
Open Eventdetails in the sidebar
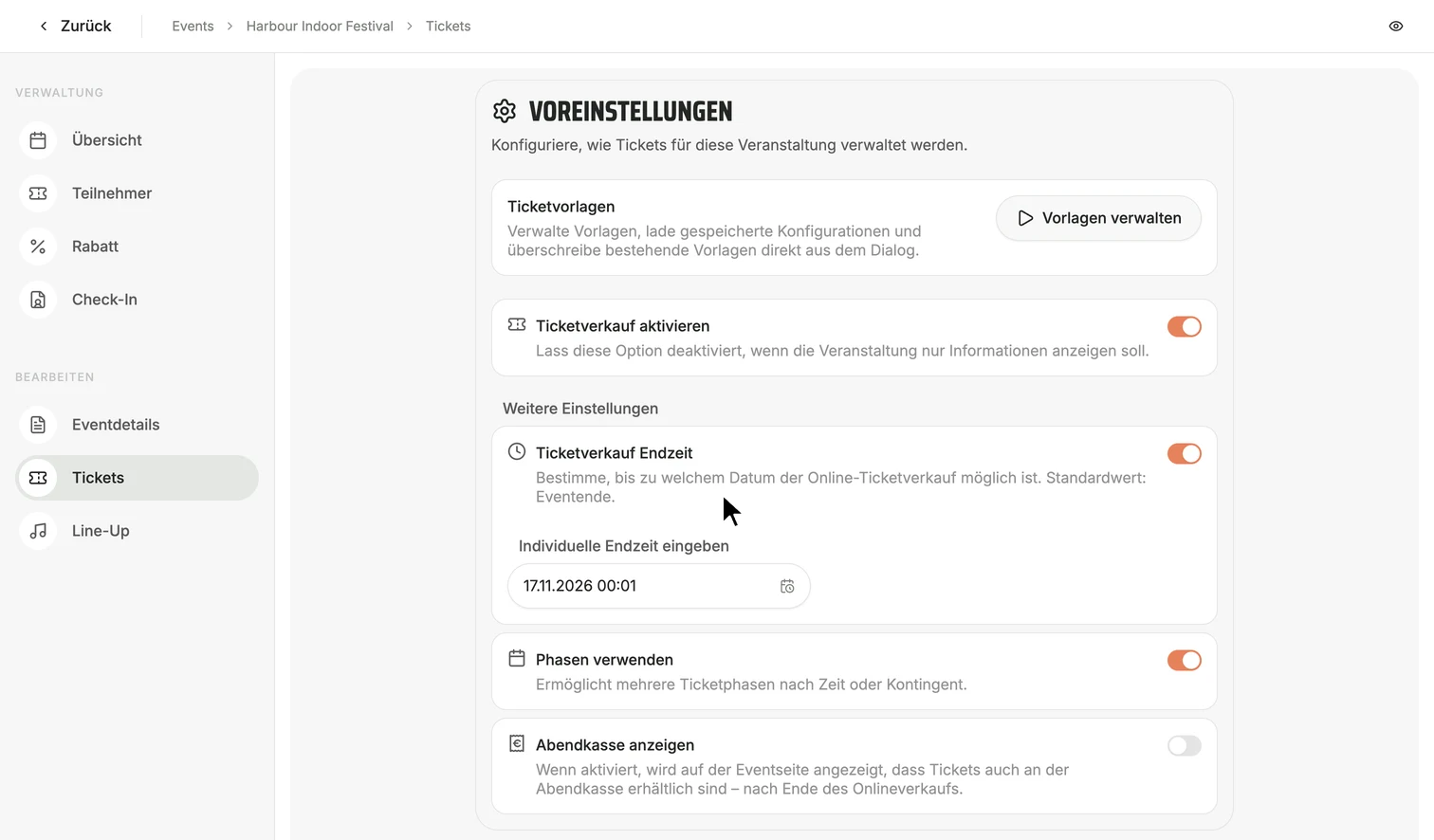[x=138, y=425]
